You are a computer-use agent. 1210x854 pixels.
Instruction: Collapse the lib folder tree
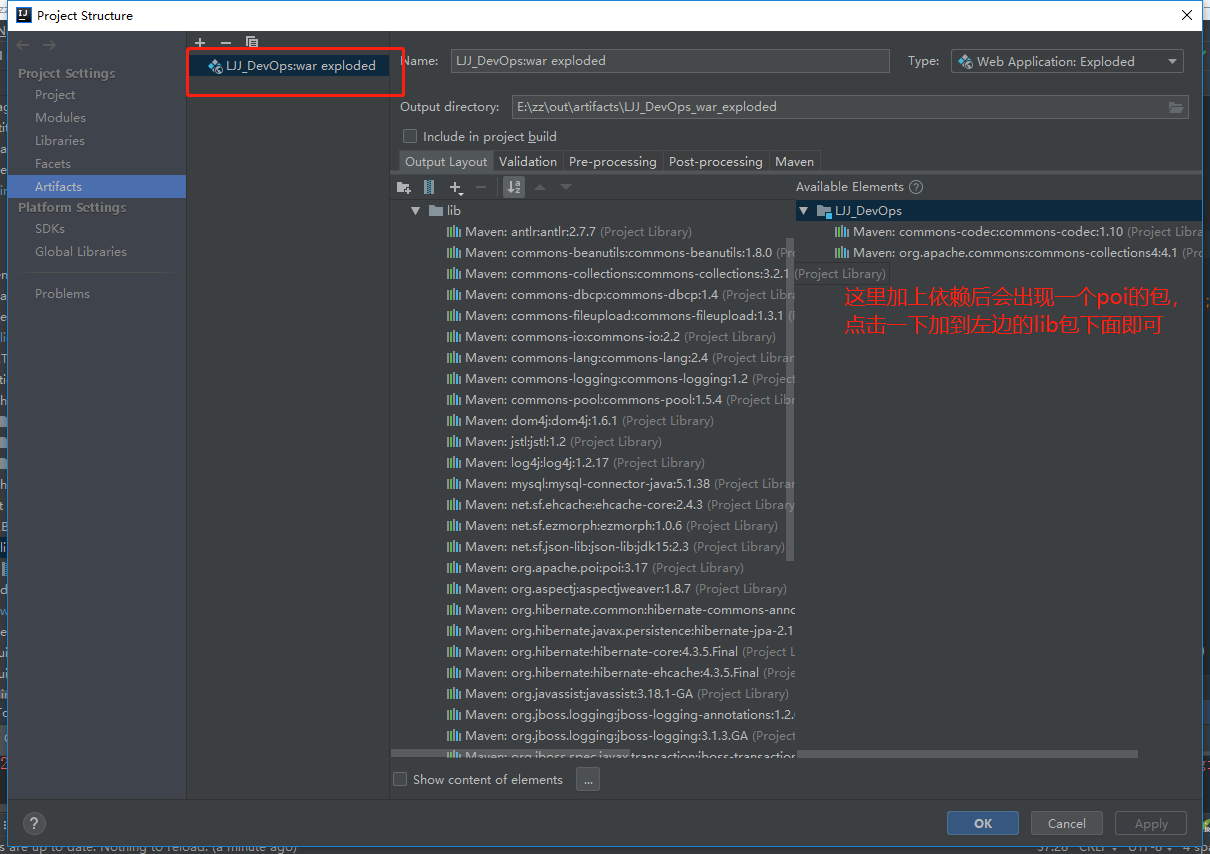416,210
